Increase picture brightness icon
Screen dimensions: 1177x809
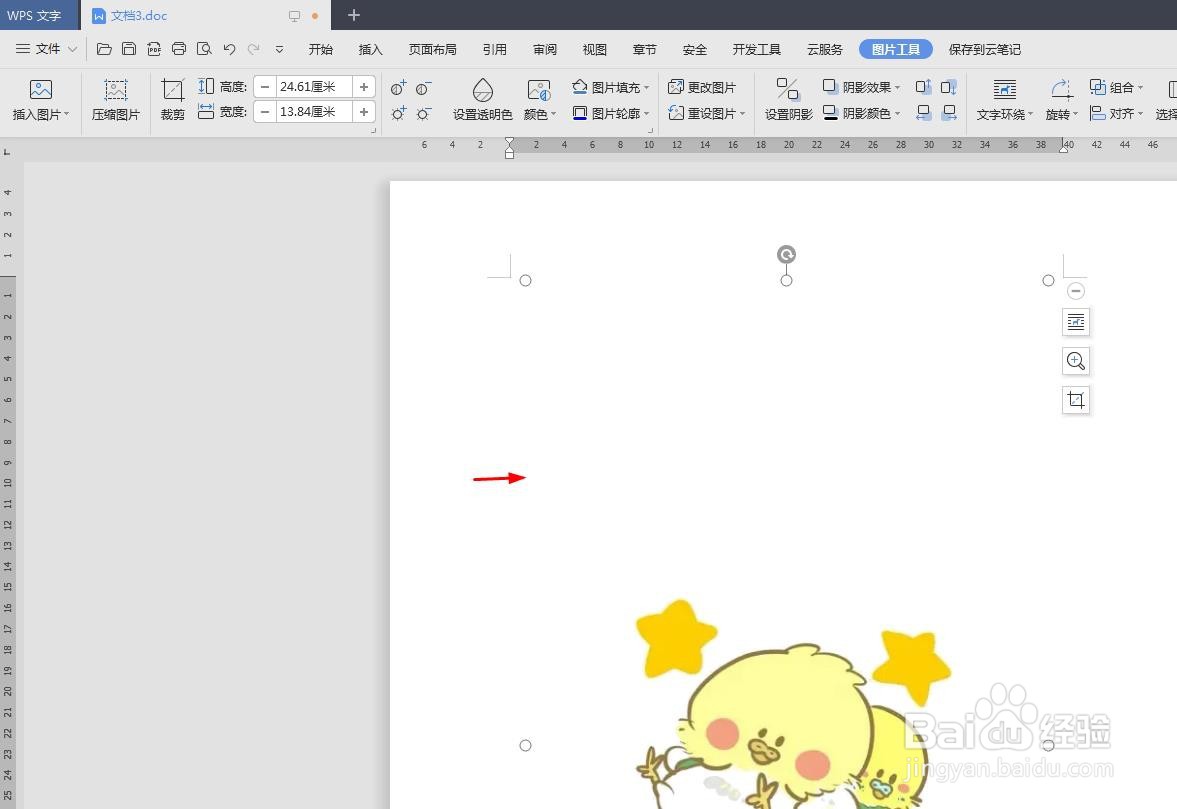click(399, 113)
